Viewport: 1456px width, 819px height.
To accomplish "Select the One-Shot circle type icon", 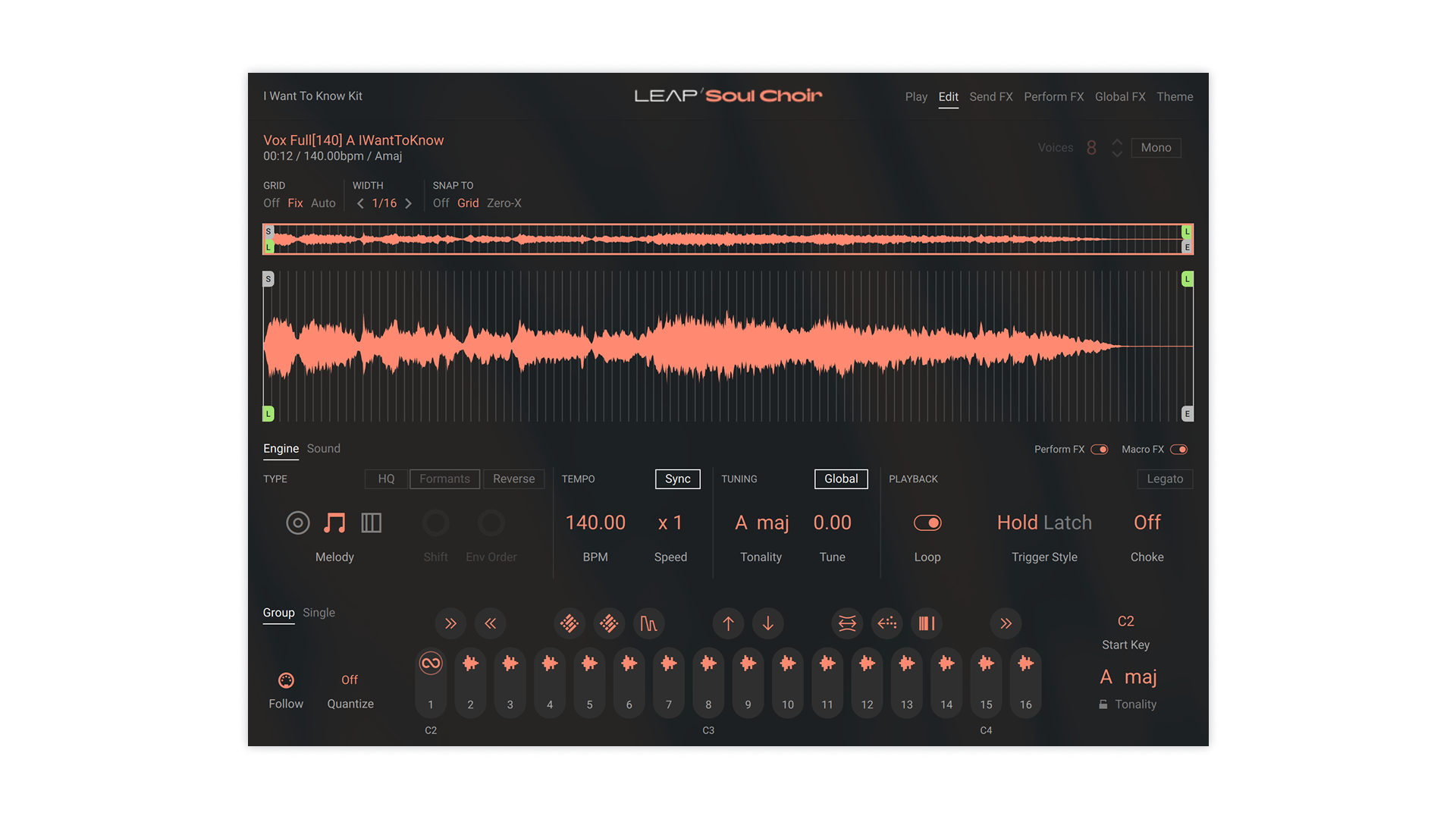I will click(298, 522).
